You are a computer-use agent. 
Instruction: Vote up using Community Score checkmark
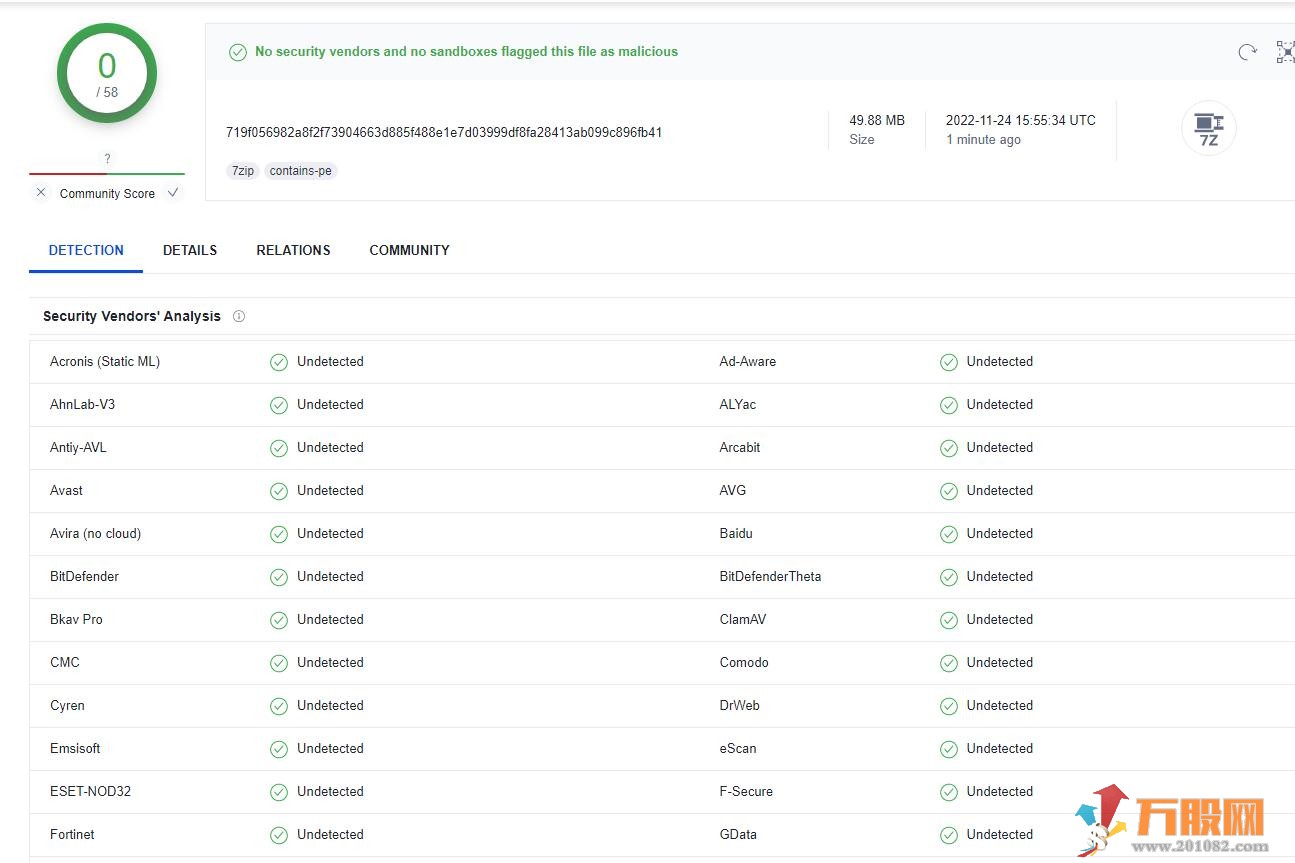point(173,192)
